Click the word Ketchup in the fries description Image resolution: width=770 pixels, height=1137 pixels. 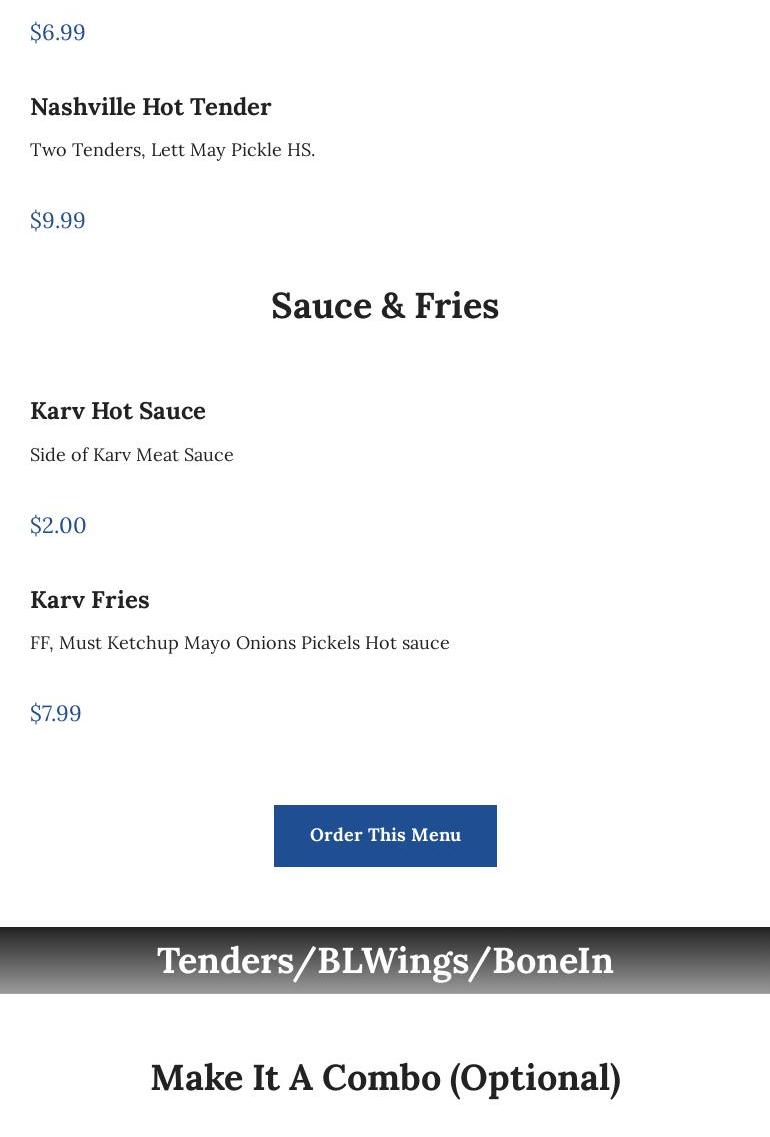tap(143, 643)
